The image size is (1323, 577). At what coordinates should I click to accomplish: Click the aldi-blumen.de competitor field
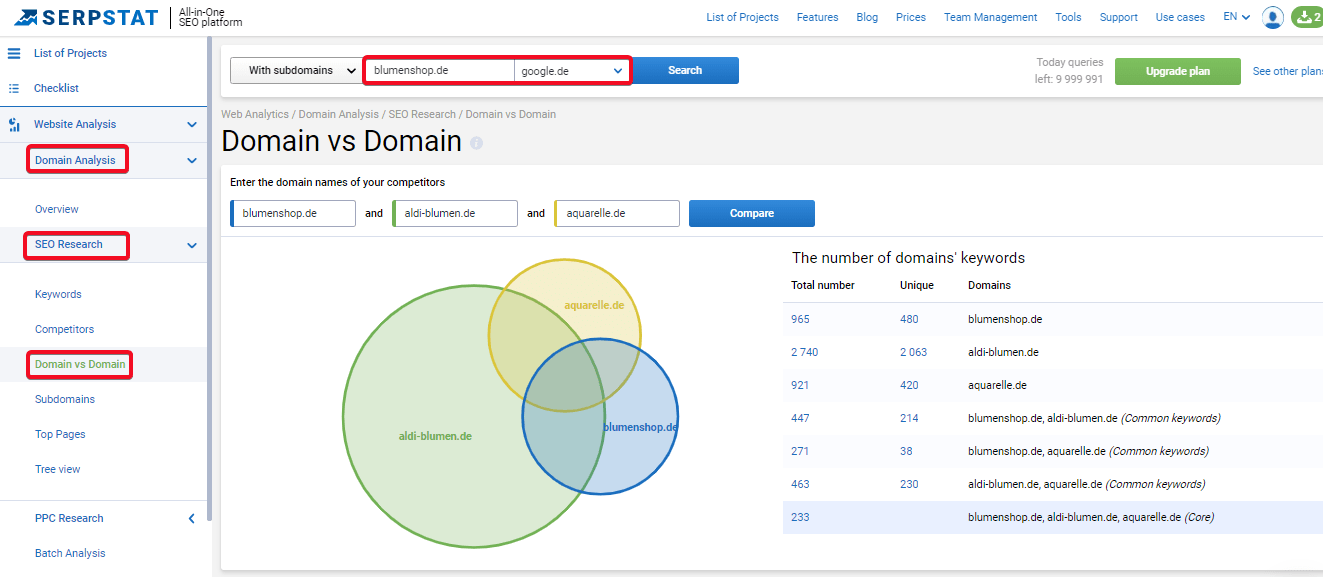click(455, 214)
